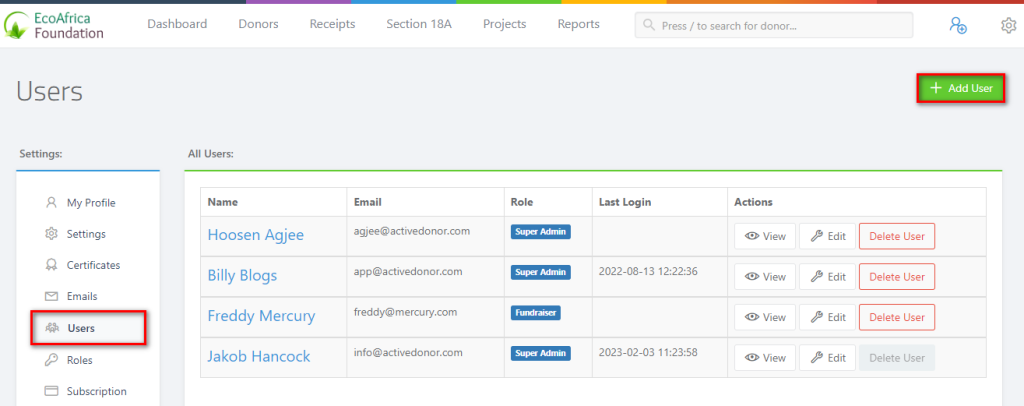This screenshot has height=406, width=1024.
Task: View user Freddy Mercury
Action: pos(765,317)
